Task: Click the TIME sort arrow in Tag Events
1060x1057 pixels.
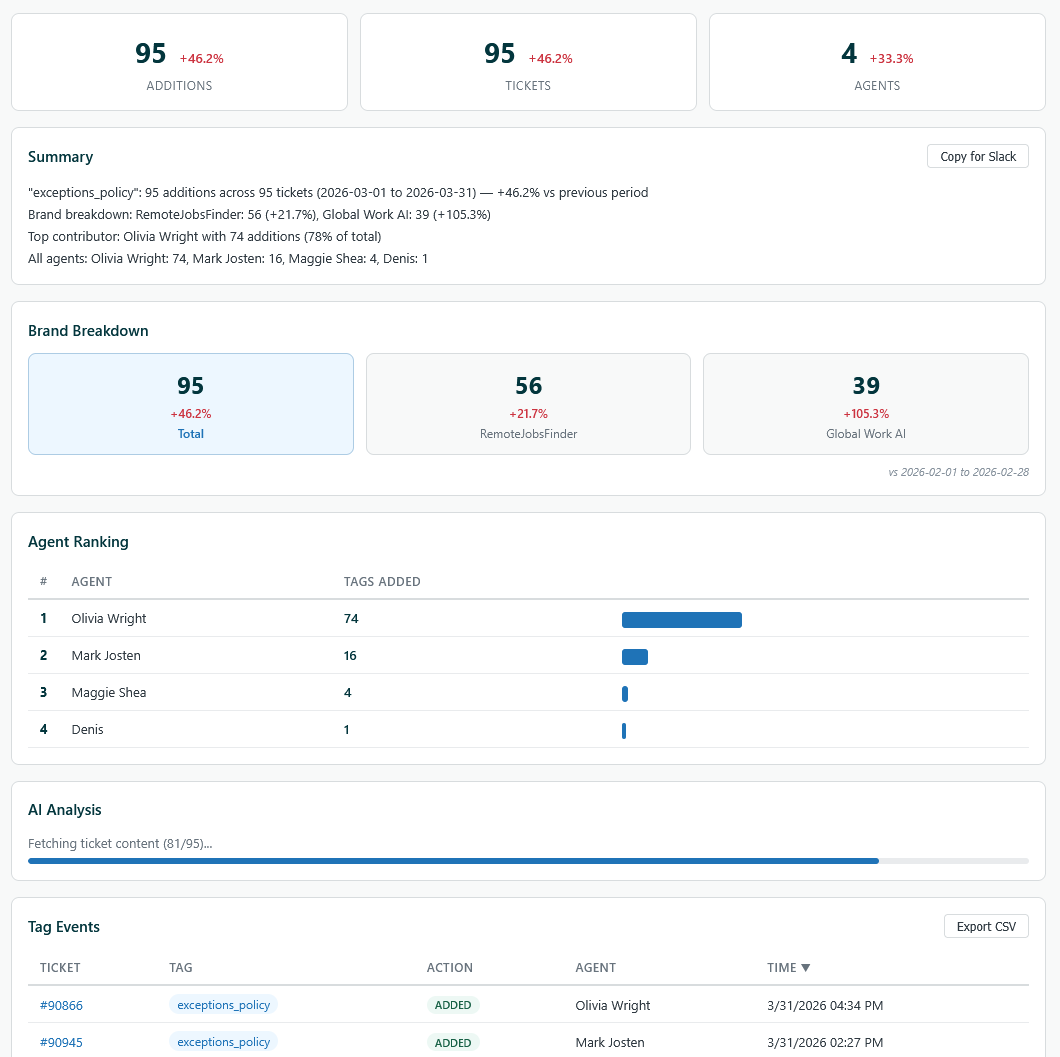Action: (x=806, y=967)
